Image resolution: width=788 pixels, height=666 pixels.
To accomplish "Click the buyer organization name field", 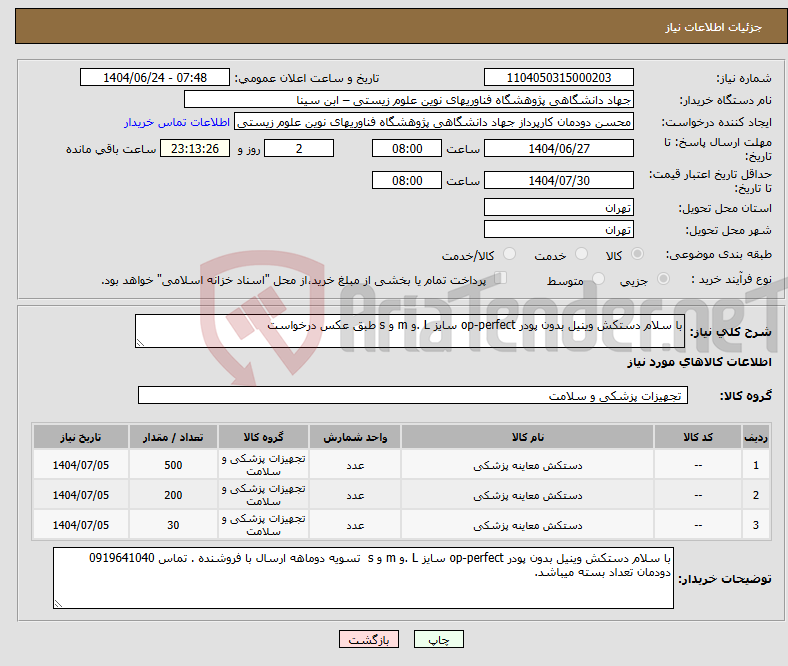I will click(x=409, y=100).
